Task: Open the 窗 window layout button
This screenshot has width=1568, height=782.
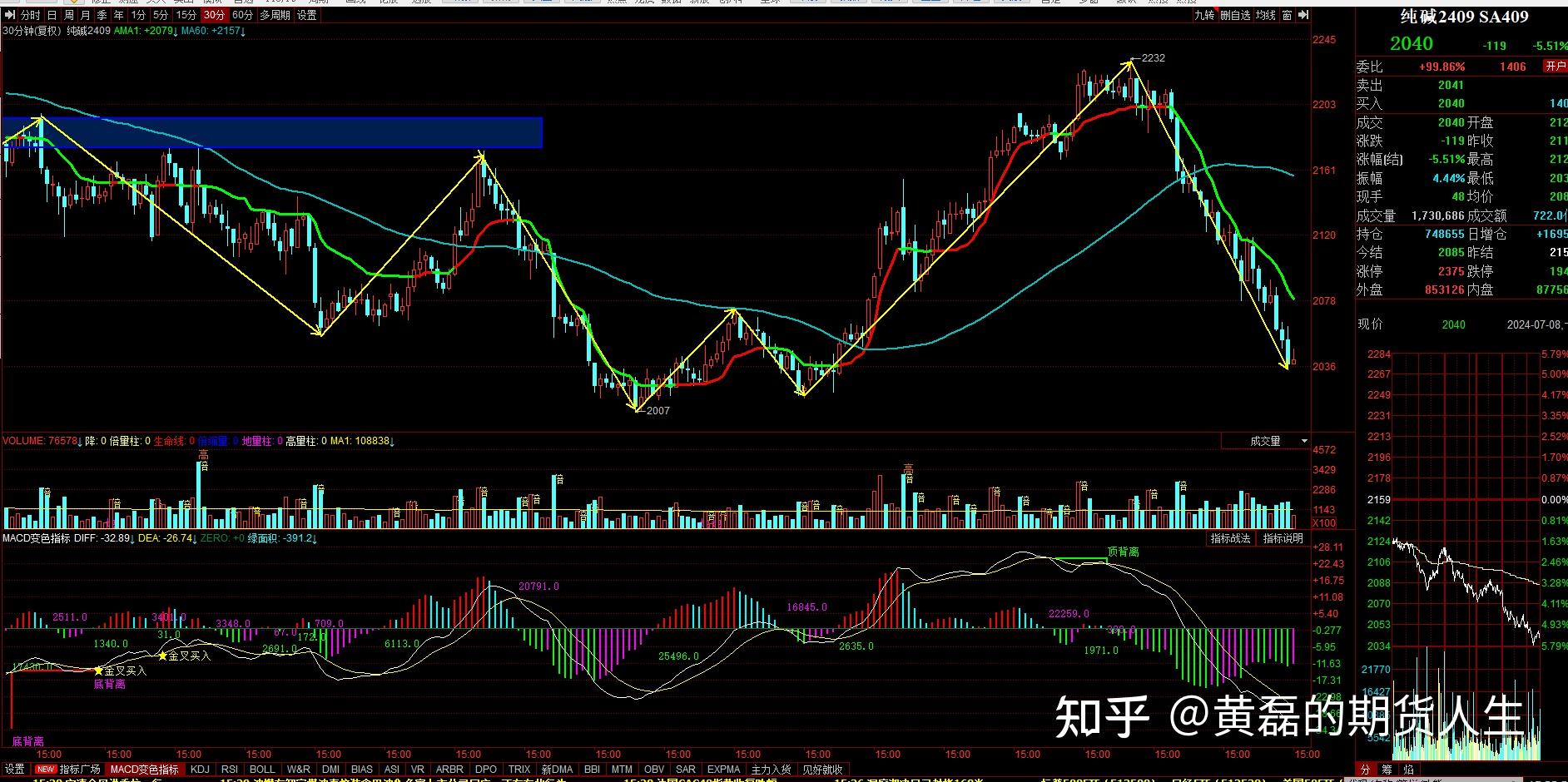Action: [1287, 15]
